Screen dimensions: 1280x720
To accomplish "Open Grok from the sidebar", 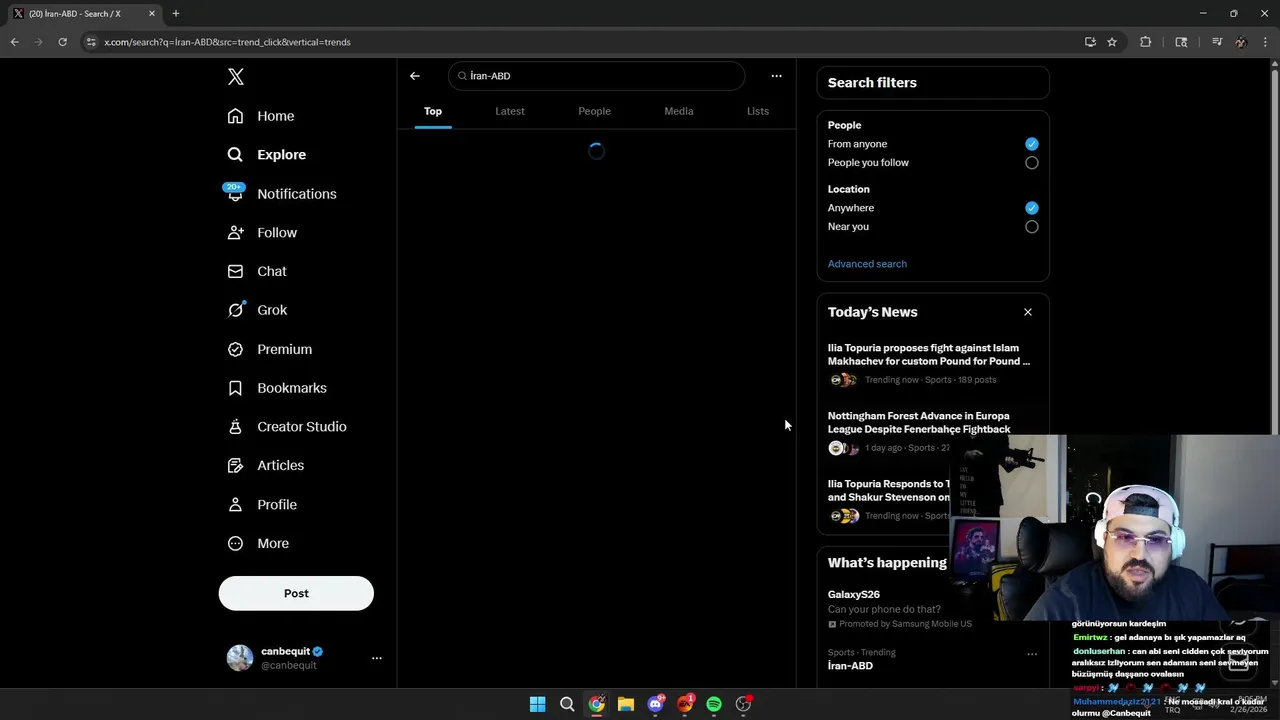I will (258, 310).
